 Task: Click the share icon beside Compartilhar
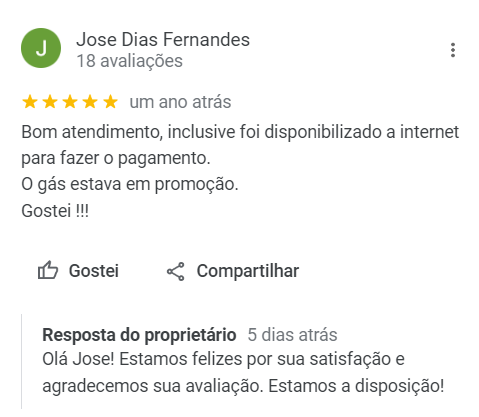[x=175, y=271]
